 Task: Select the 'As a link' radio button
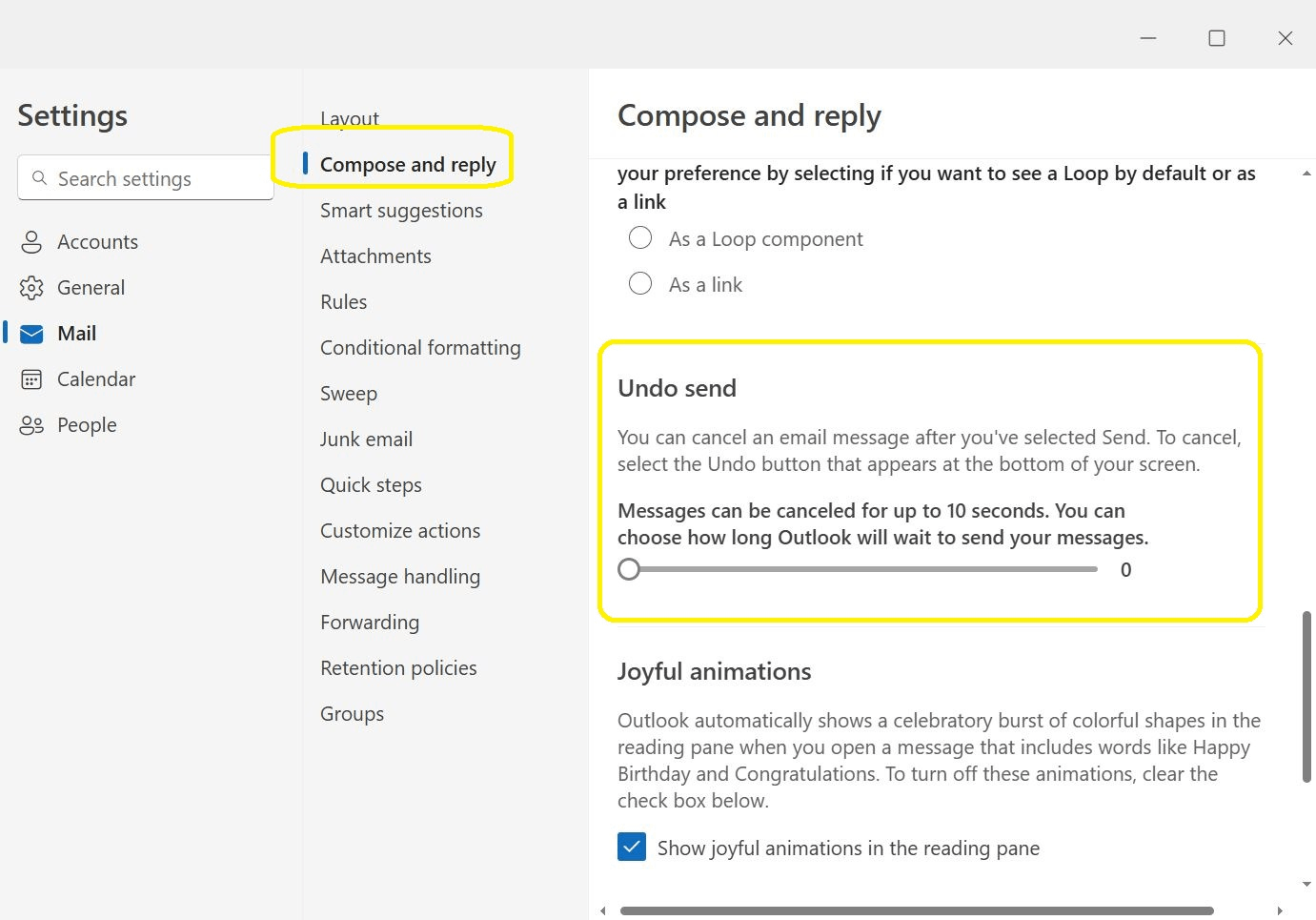(x=640, y=283)
